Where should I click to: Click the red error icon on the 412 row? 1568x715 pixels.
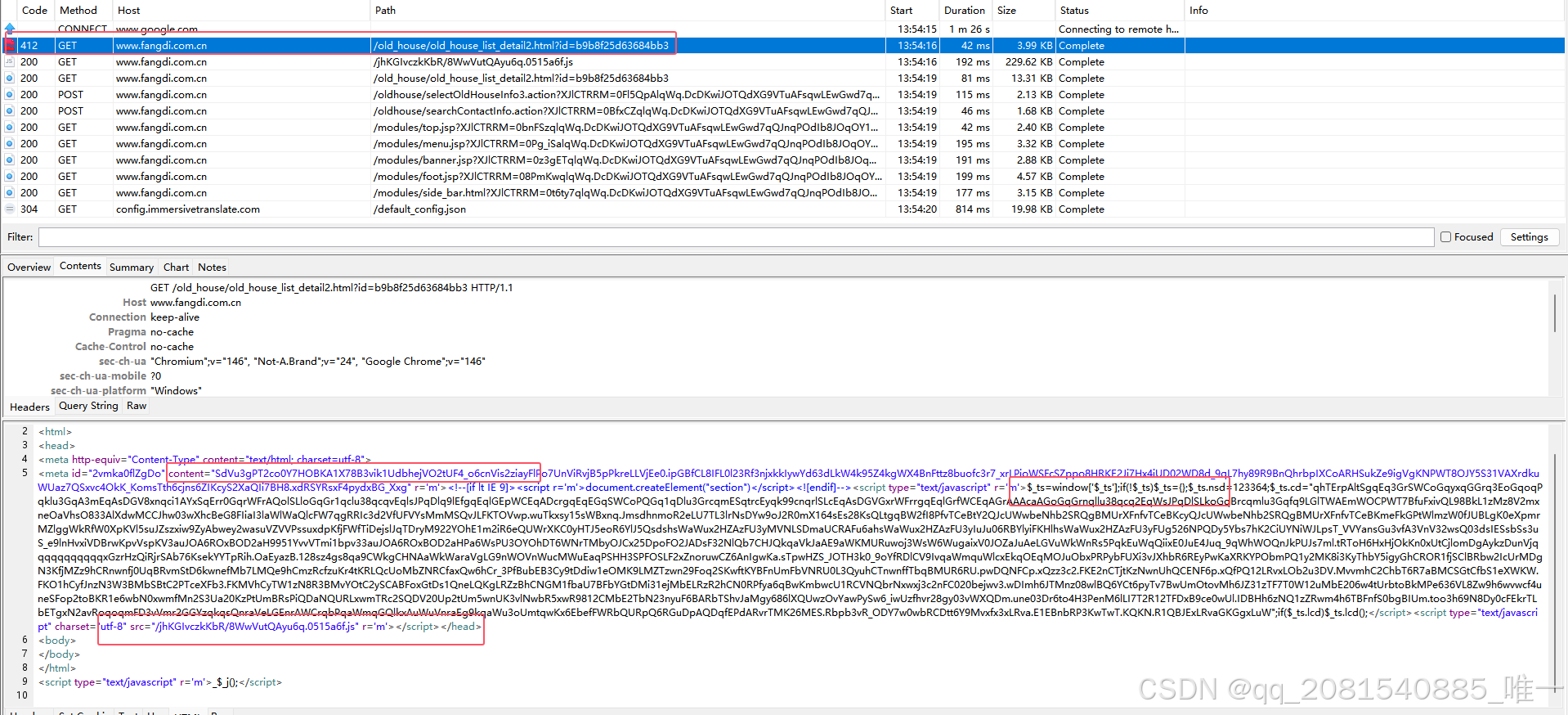coord(10,46)
